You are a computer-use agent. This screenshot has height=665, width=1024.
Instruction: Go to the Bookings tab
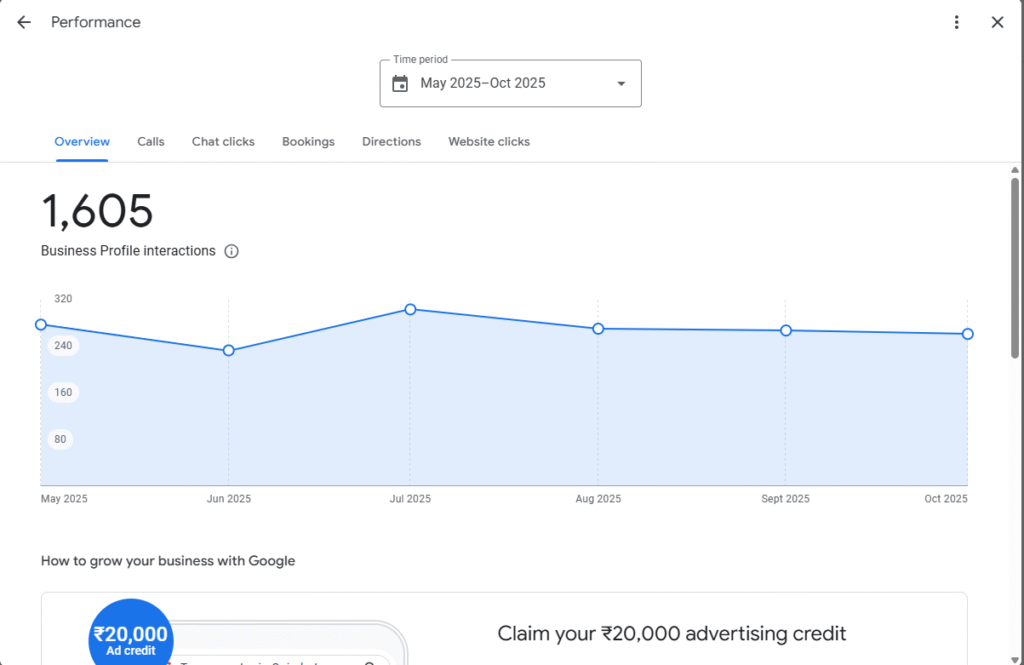coord(308,142)
